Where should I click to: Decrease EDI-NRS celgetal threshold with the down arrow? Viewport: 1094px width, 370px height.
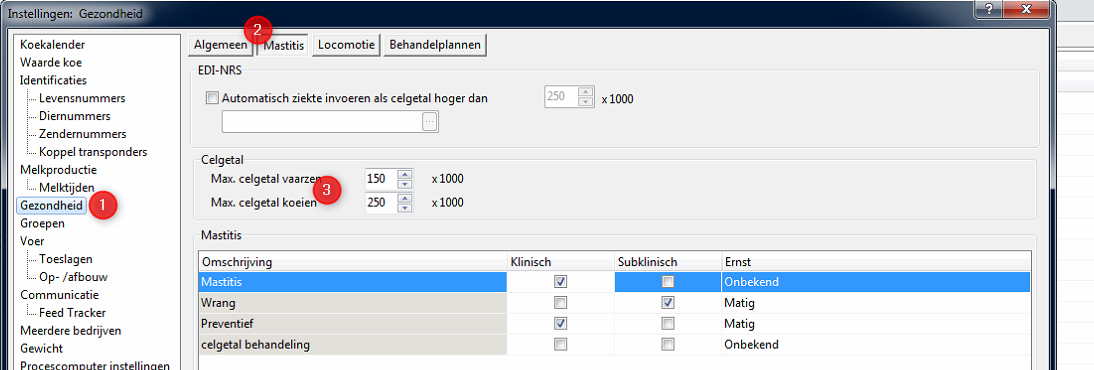pos(586,102)
